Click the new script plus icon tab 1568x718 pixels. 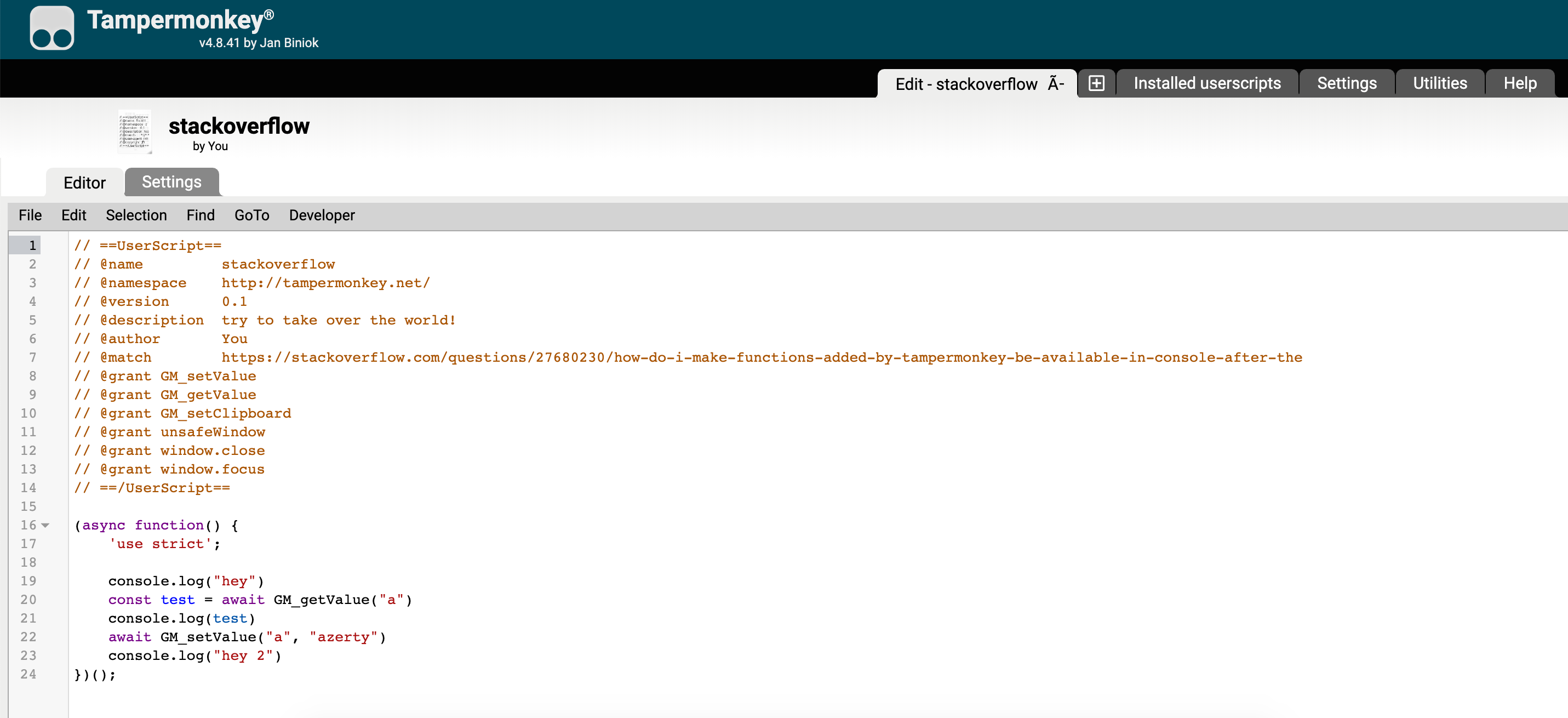pyautogui.click(x=1096, y=83)
